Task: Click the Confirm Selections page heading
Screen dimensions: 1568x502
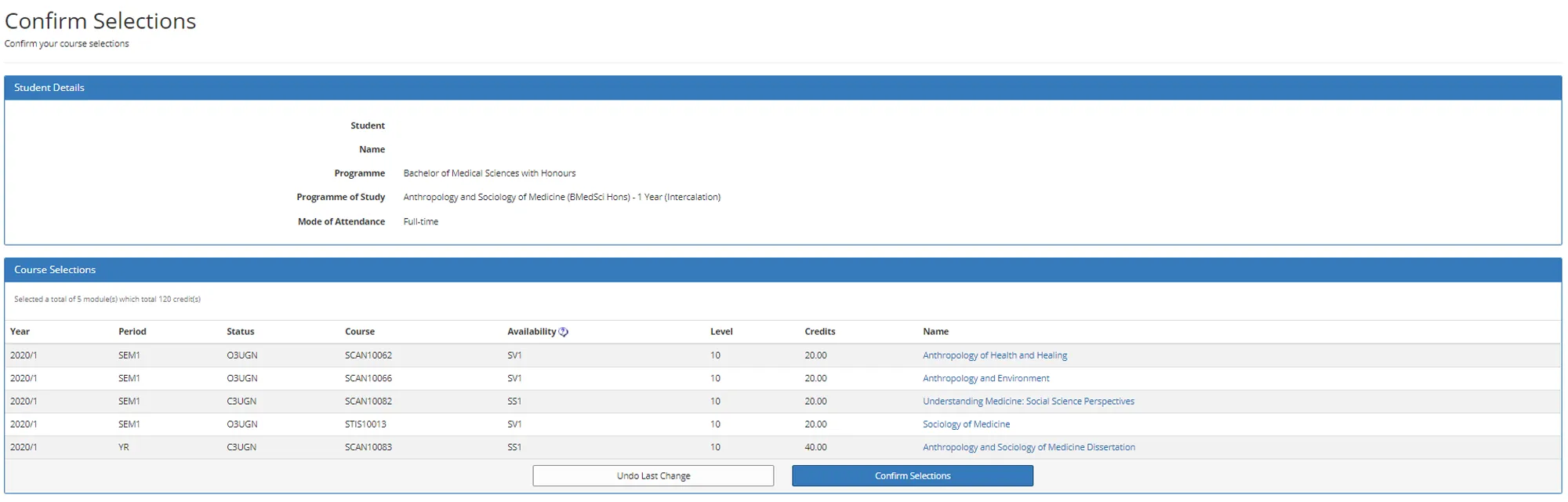Action: 100,21
